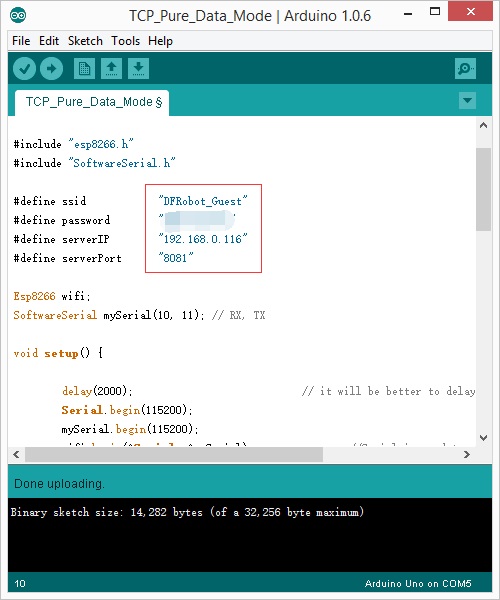
Task: Click the "DFRobot_Guest" ssid string
Action: (203, 201)
